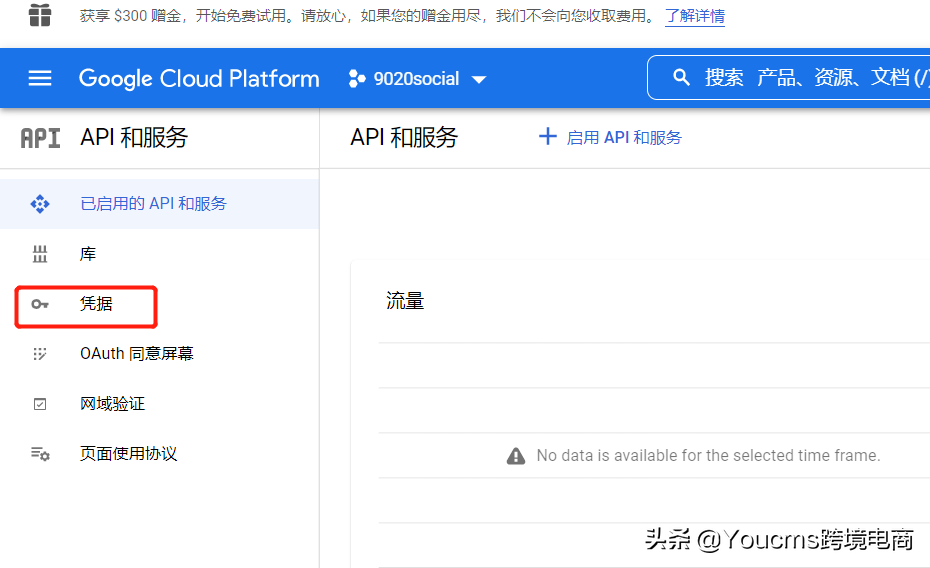Click the API 和服务 main page heading
The height and width of the screenshot is (568, 930).
tap(404, 138)
